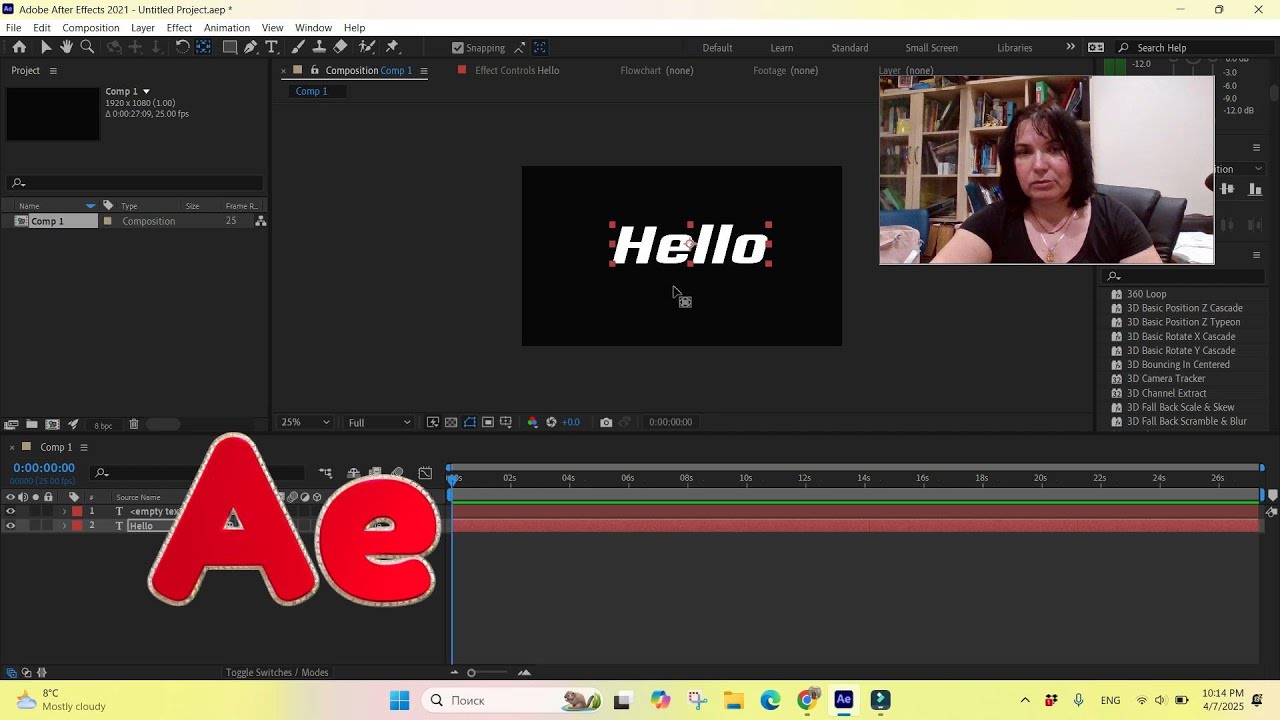Open the Layer menu
The height and width of the screenshot is (720, 1280).
coord(143,28)
